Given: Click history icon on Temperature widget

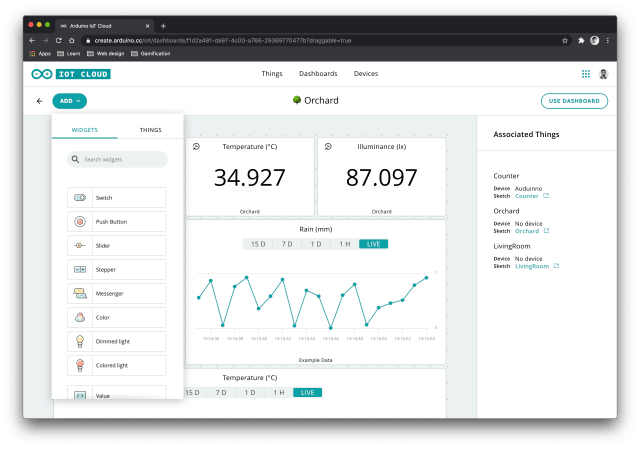Looking at the screenshot, I should (196, 147).
